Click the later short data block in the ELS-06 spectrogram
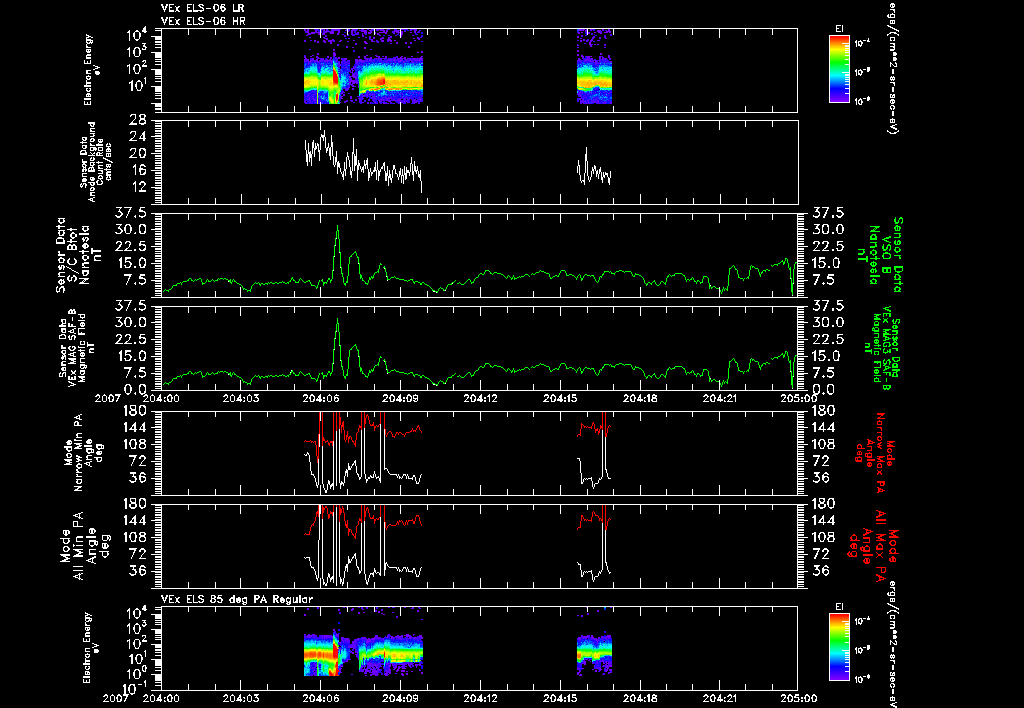The image size is (1024, 708). (x=594, y=67)
